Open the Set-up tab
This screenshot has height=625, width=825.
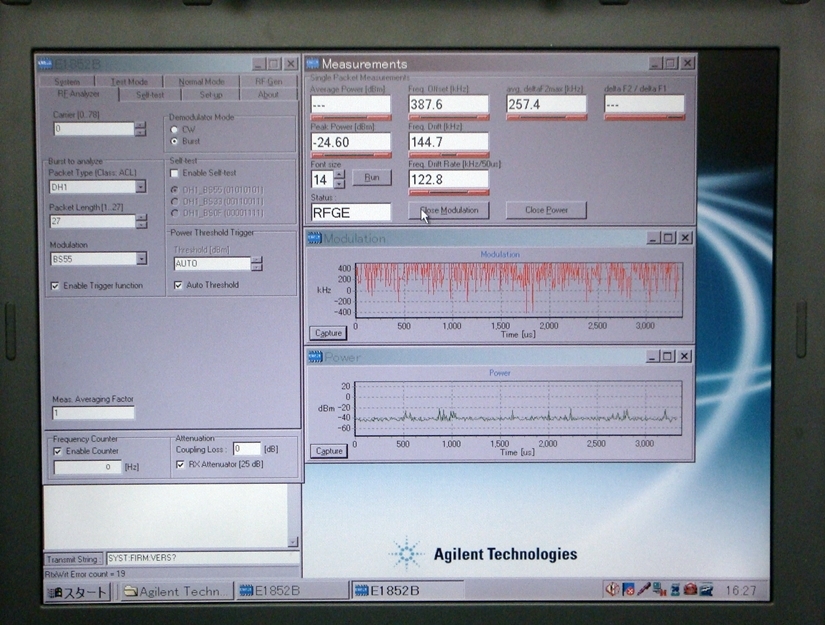coord(211,95)
